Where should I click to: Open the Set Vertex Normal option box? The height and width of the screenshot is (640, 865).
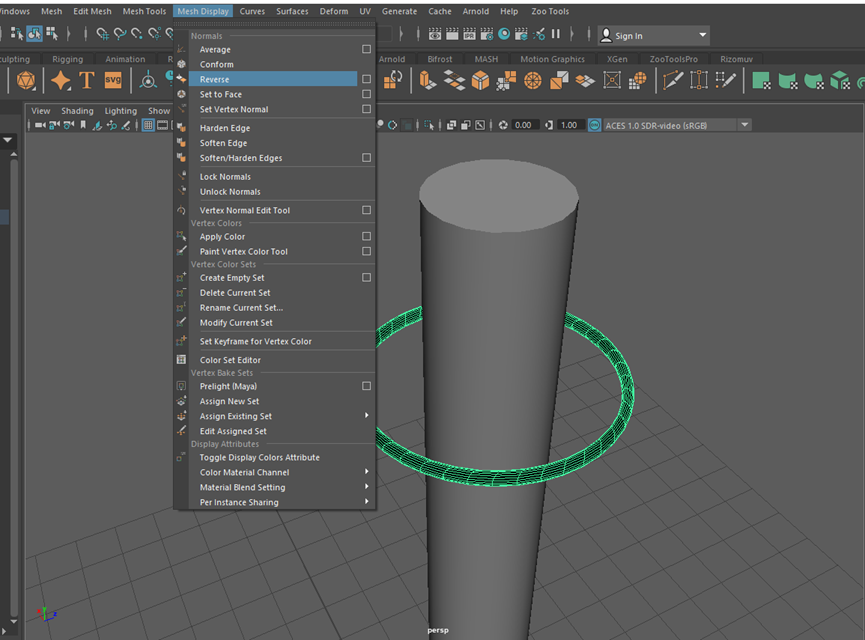tap(366, 109)
